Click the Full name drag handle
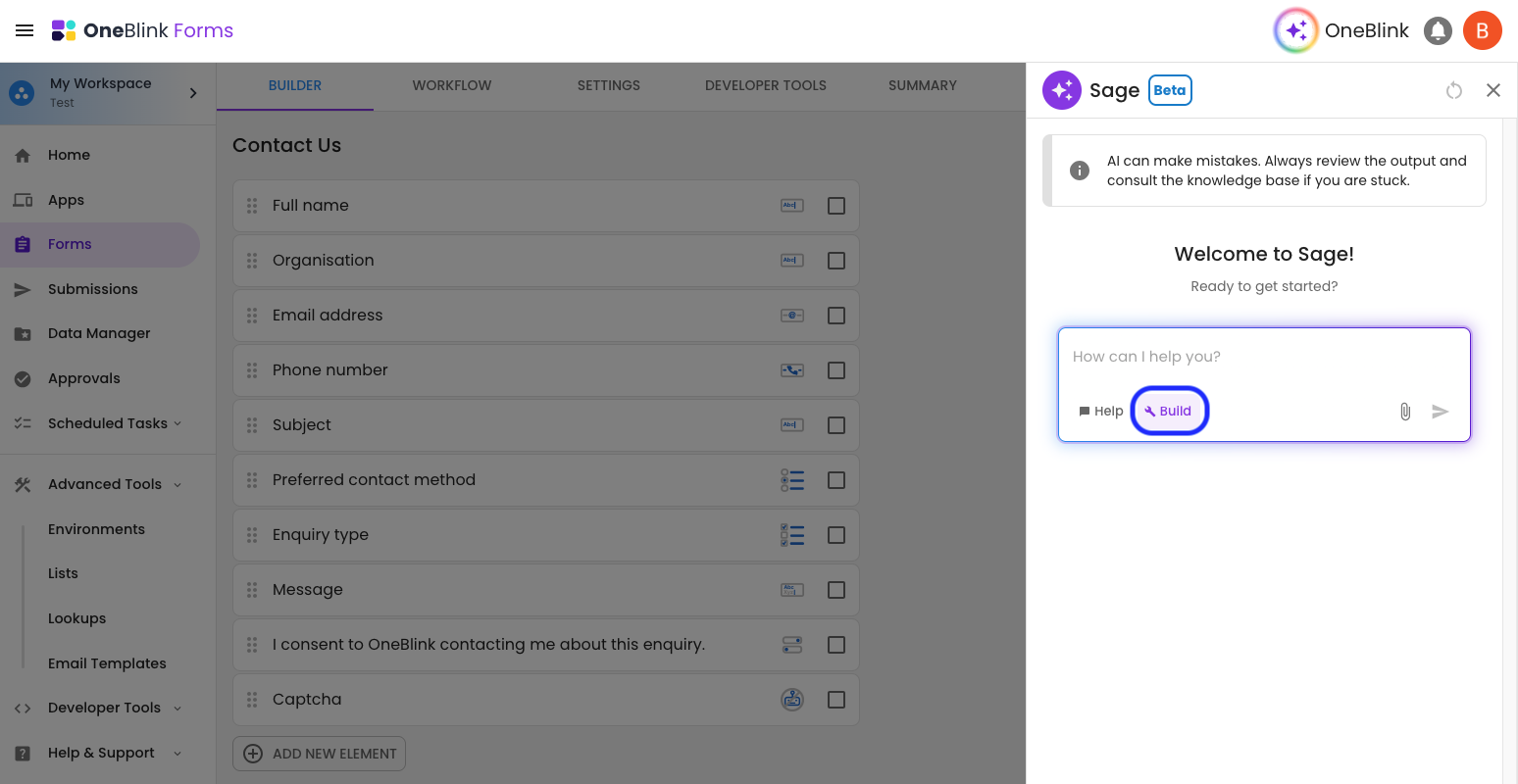Viewport: 1518px width, 784px height. (252, 206)
